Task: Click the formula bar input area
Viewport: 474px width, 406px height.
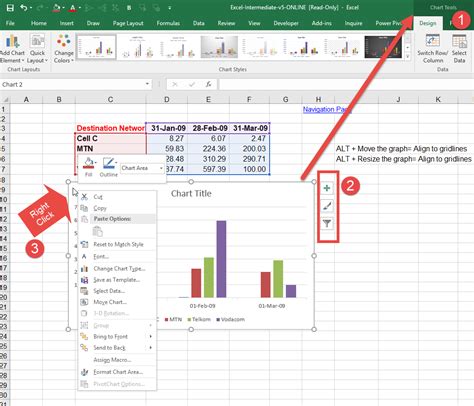Action: click(346, 84)
